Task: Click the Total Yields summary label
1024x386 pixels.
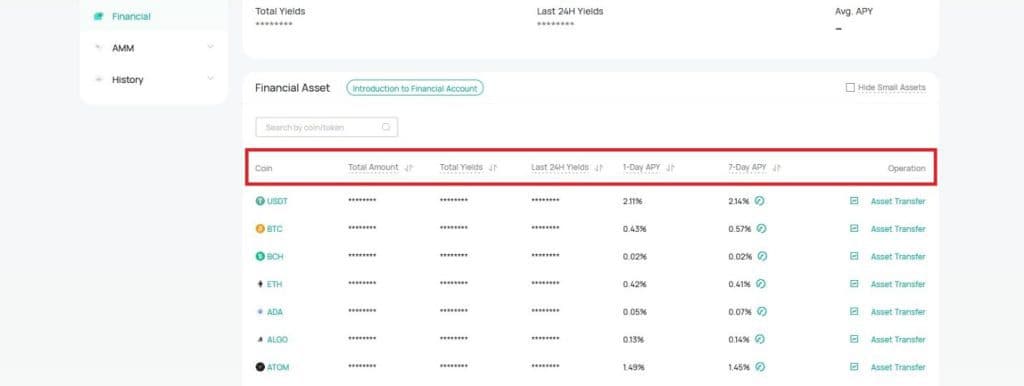Action: [280, 11]
